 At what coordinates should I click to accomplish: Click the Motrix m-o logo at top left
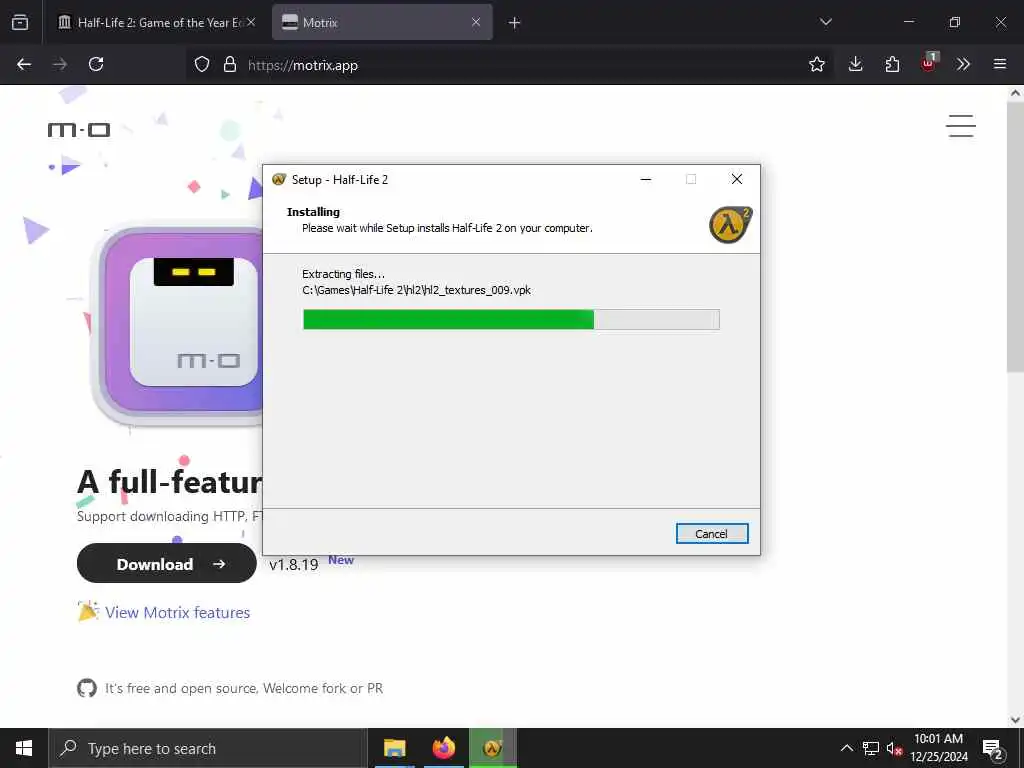pos(78,130)
